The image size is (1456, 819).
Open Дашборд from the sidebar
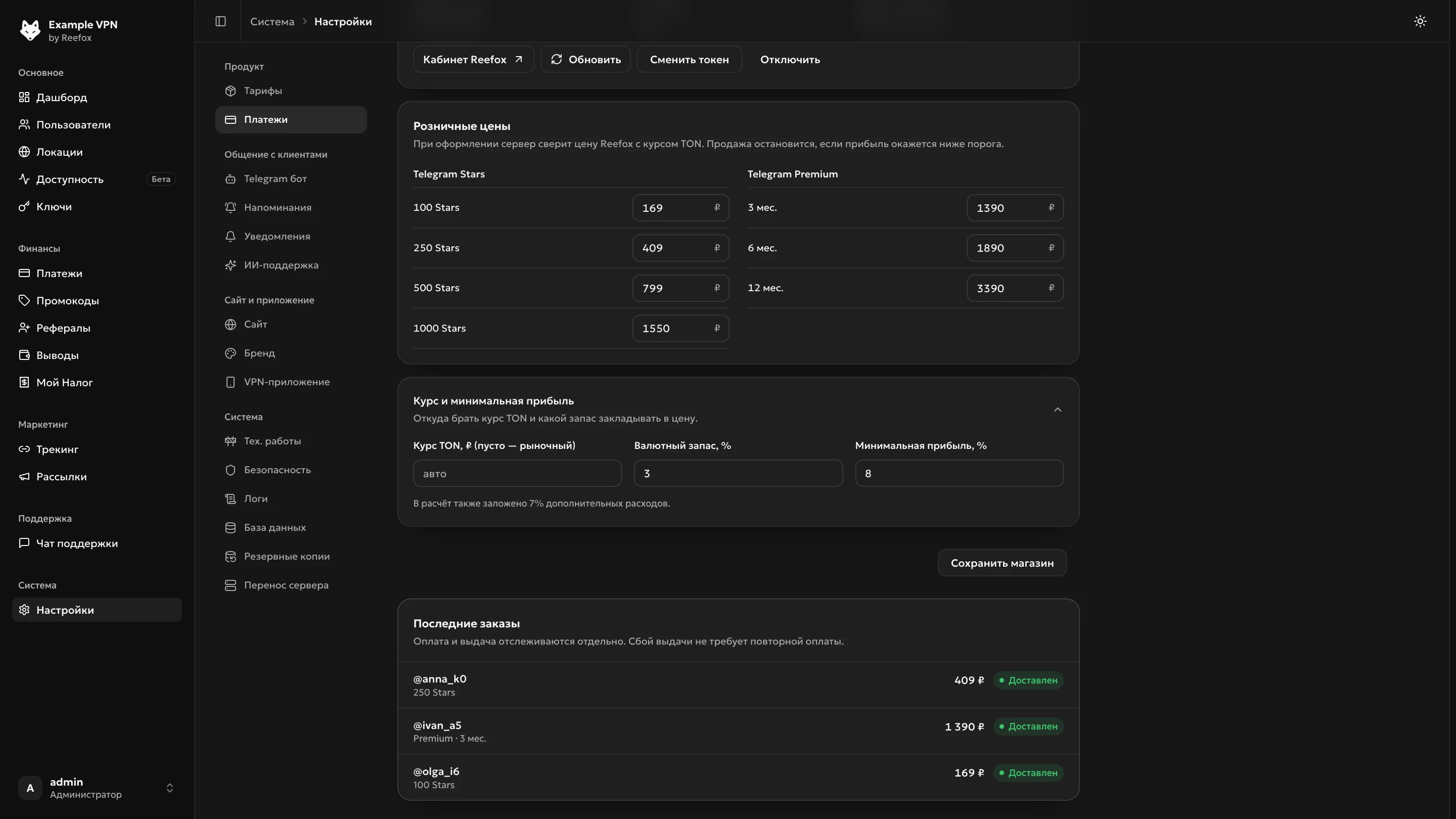point(97,97)
